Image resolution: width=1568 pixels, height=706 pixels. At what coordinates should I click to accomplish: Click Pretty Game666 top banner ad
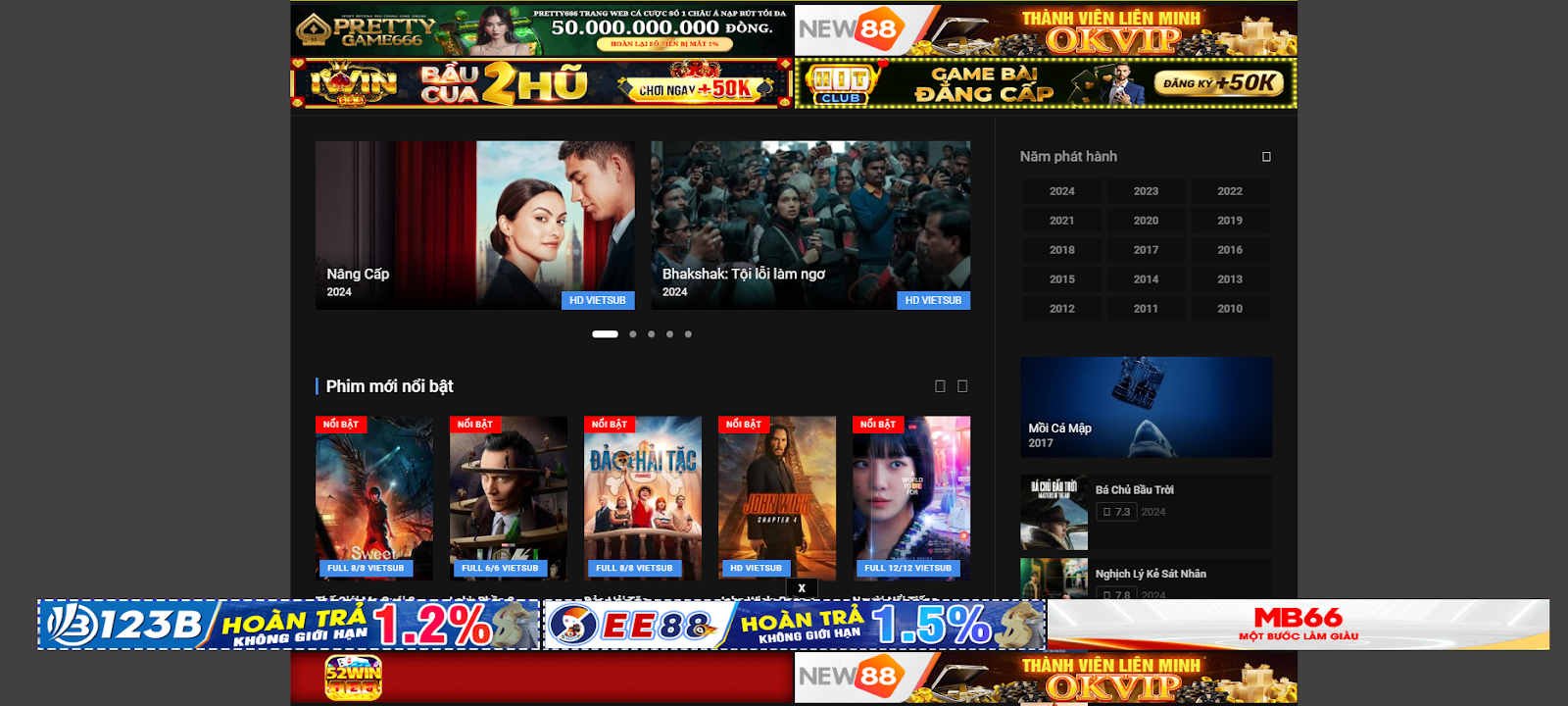point(542,30)
